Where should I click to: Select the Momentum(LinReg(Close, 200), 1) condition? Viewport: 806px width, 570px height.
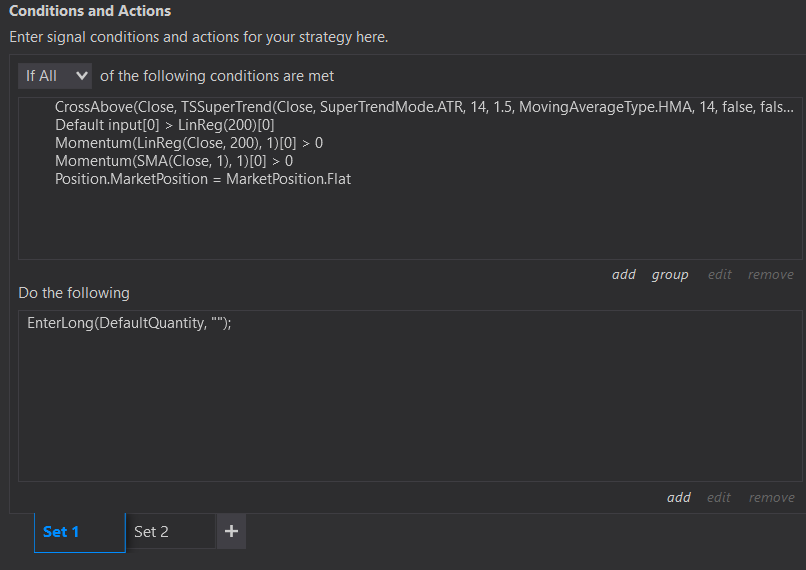189,143
